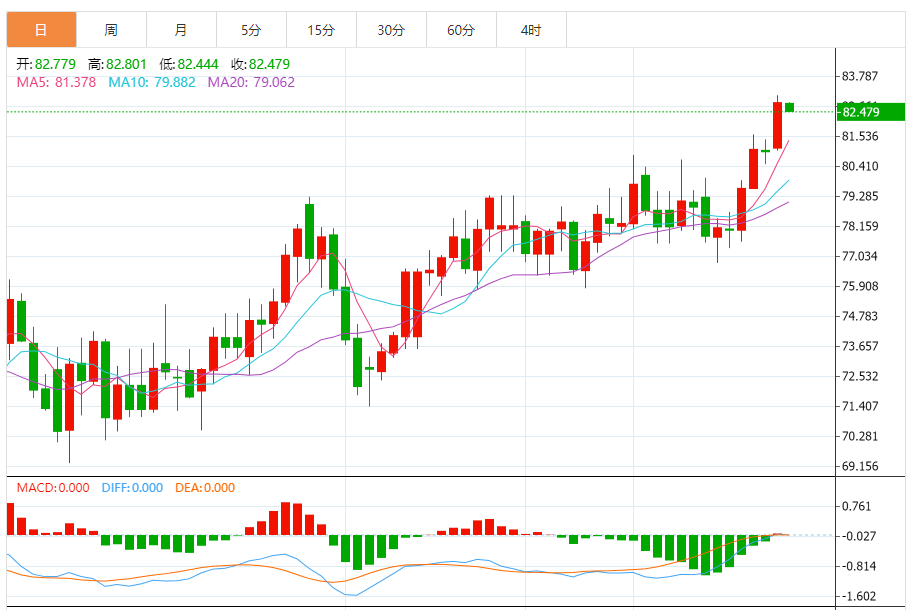Click the tallest red MACD histogram bar
911x610 pixels.
pyautogui.click(x=285, y=518)
